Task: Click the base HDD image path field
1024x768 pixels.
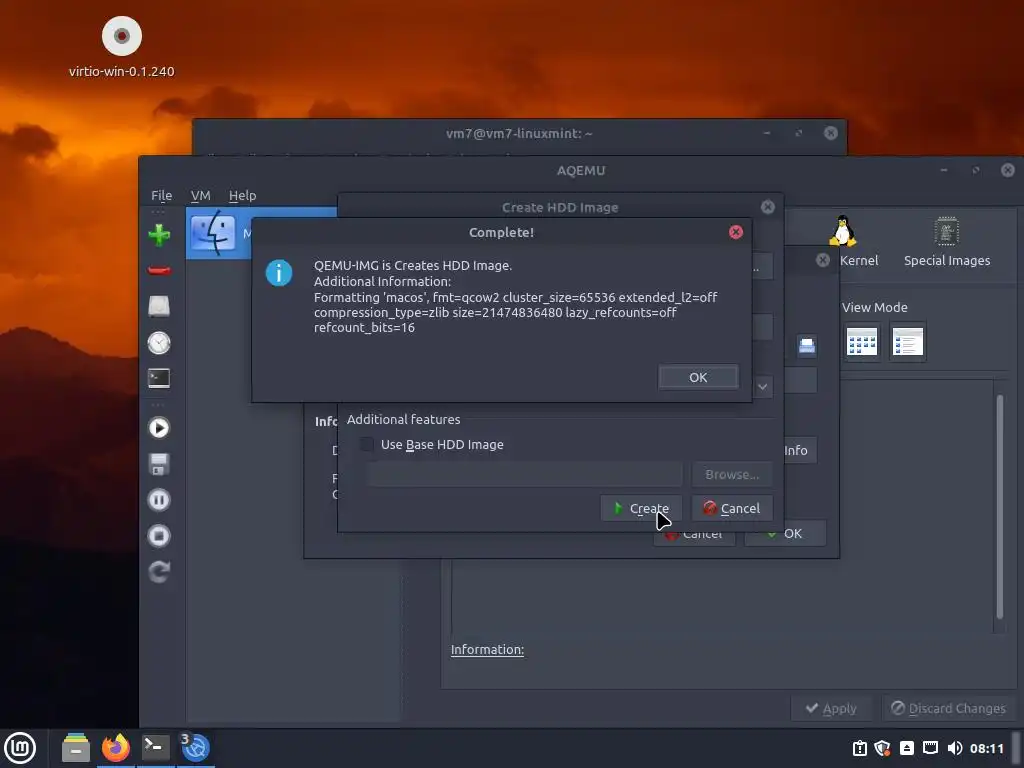Action: (524, 474)
